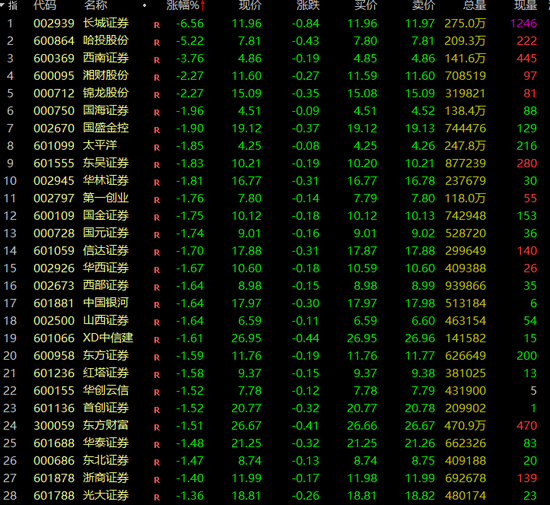Click total volume 247.8万
This screenshot has width=550, height=505.
coord(465,146)
